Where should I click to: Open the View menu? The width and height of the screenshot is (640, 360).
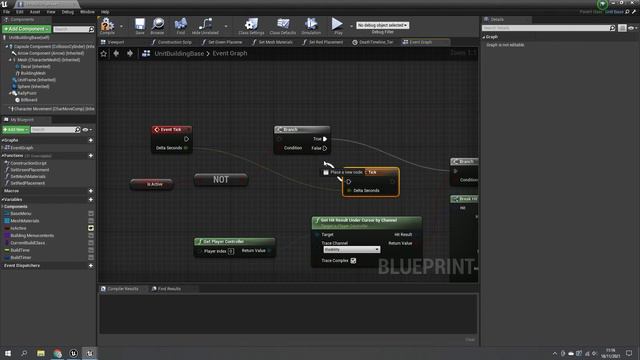tap(51, 12)
